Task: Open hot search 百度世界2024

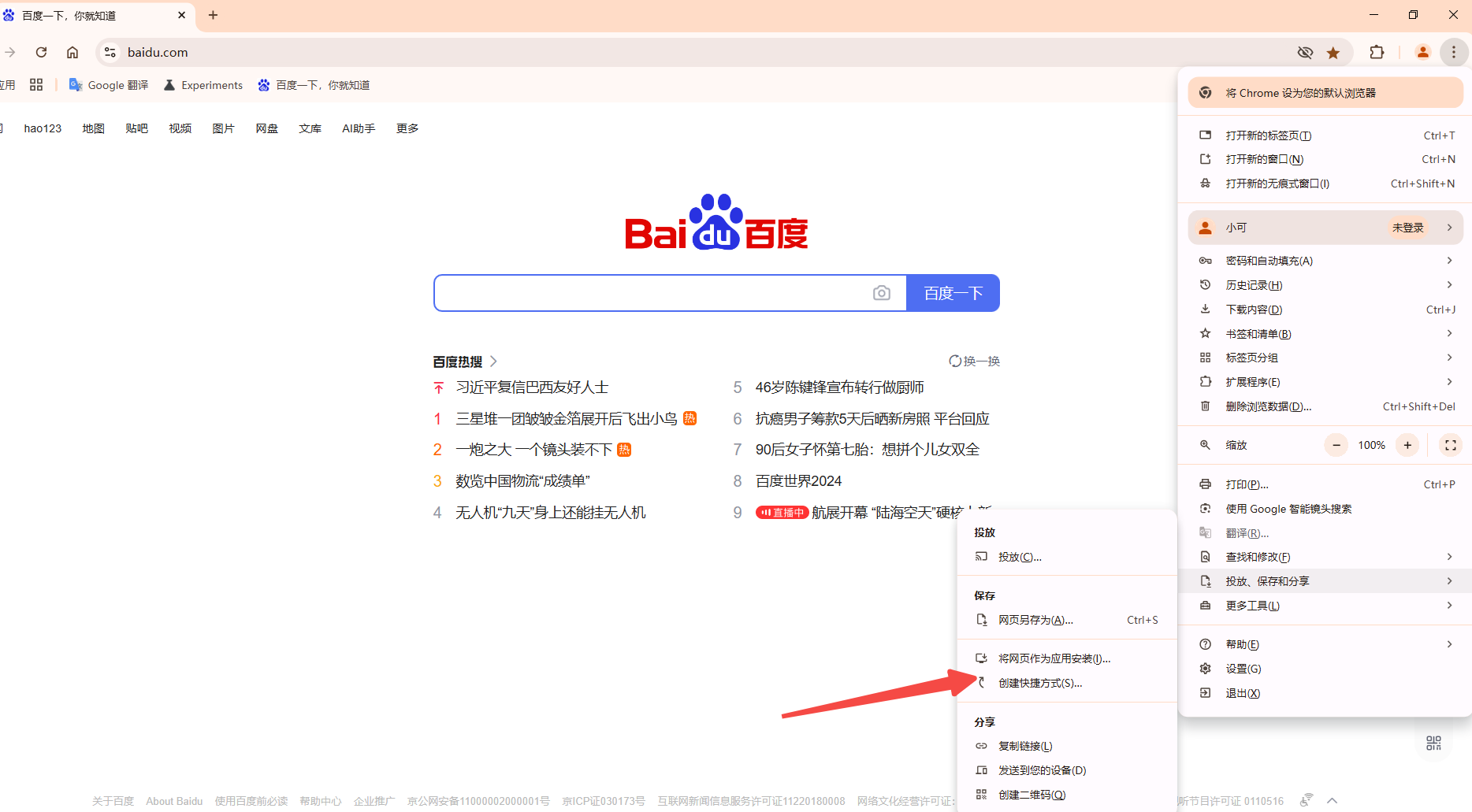Action: click(x=798, y=480)
